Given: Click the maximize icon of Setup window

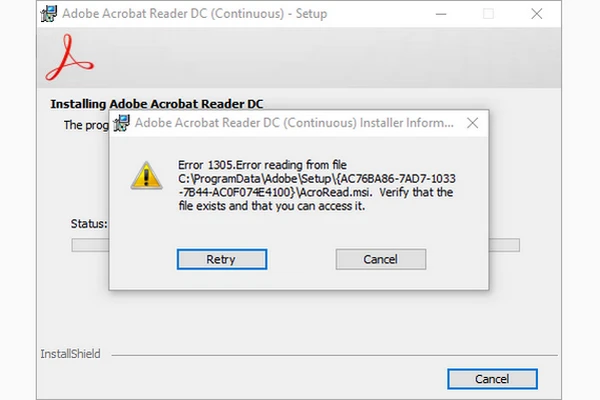Looking at the screenshot, I should point(488,14).
